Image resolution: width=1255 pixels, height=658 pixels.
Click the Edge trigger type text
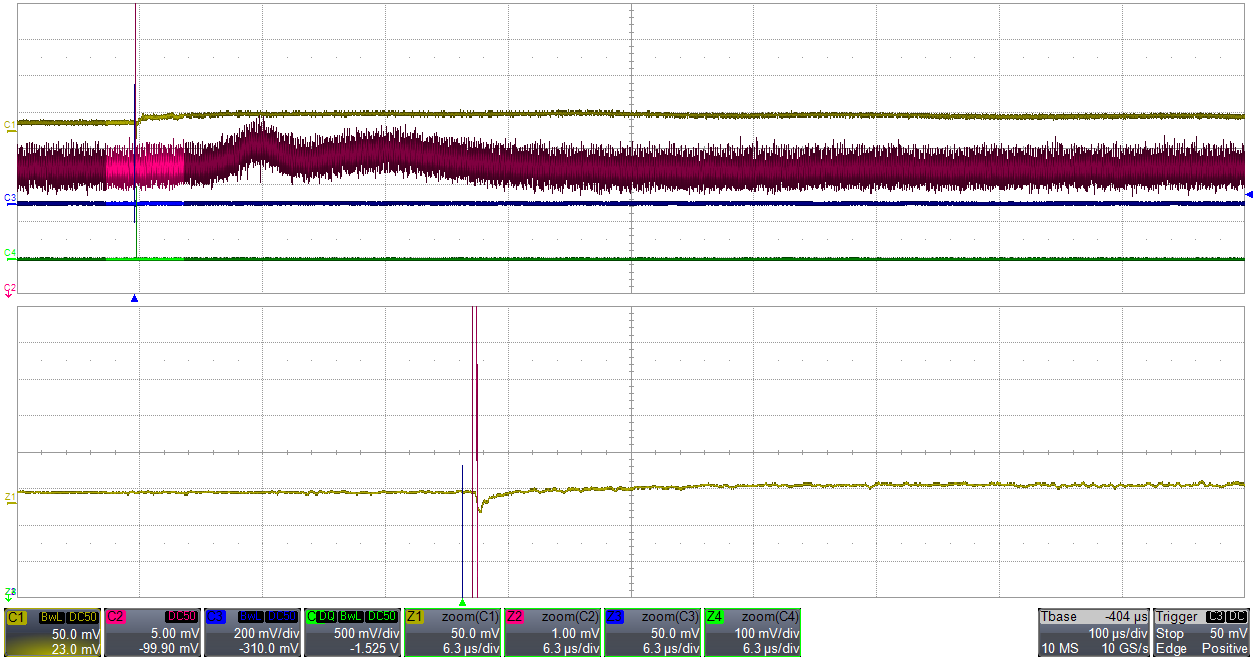[1171, 649]
